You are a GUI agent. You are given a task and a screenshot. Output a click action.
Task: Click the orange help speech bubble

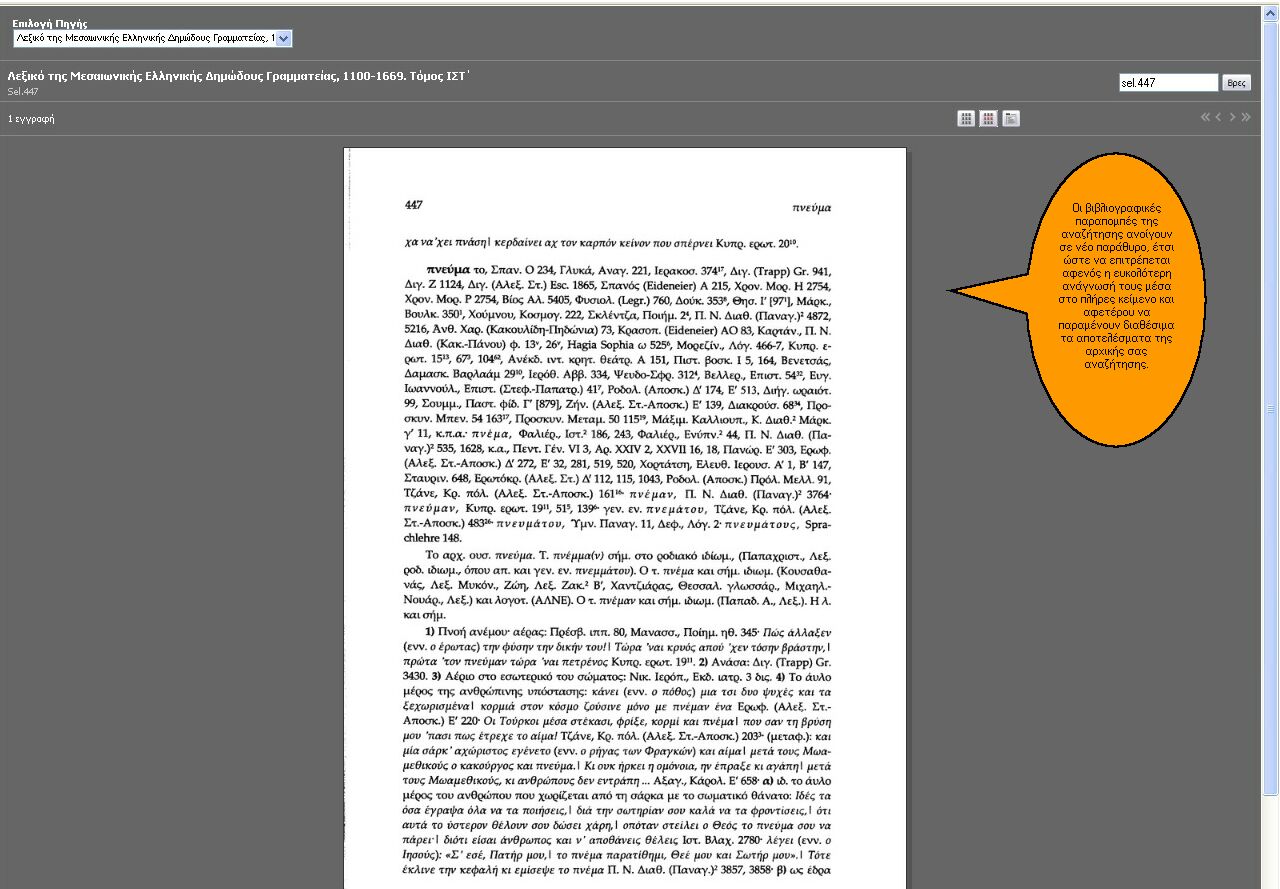[x=1110, y=290]
